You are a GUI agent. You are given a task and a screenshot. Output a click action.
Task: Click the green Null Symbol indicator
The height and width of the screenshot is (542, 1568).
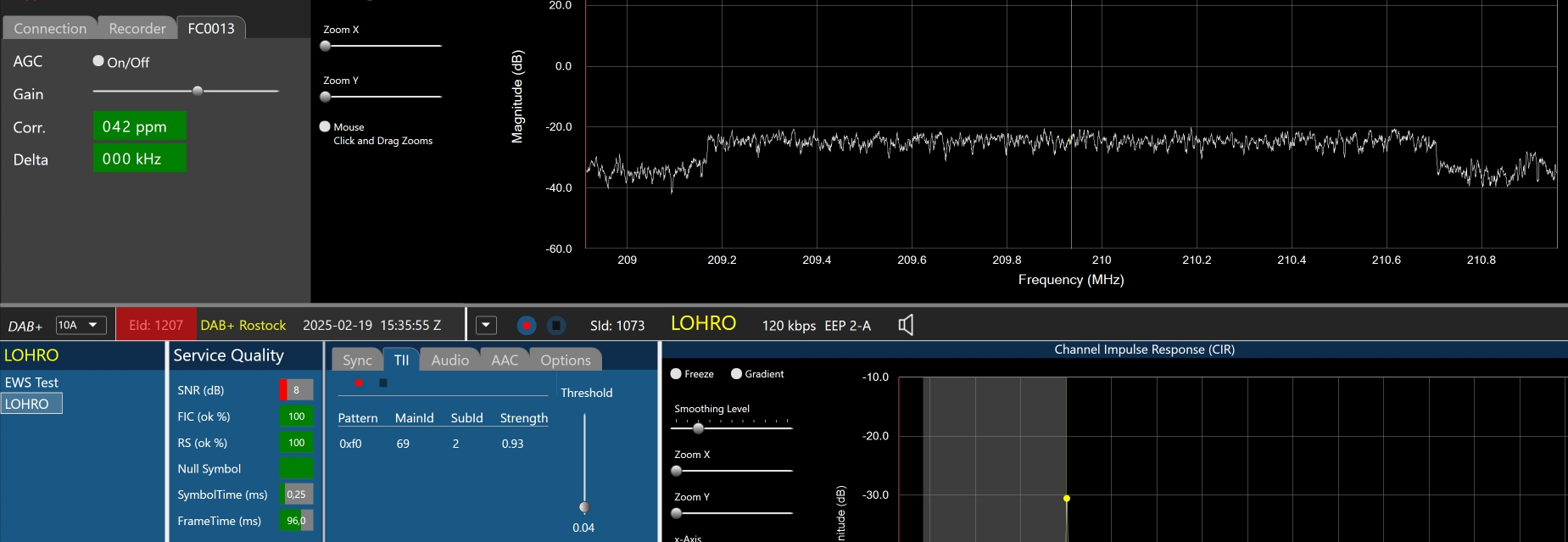[x=296, y=468]
